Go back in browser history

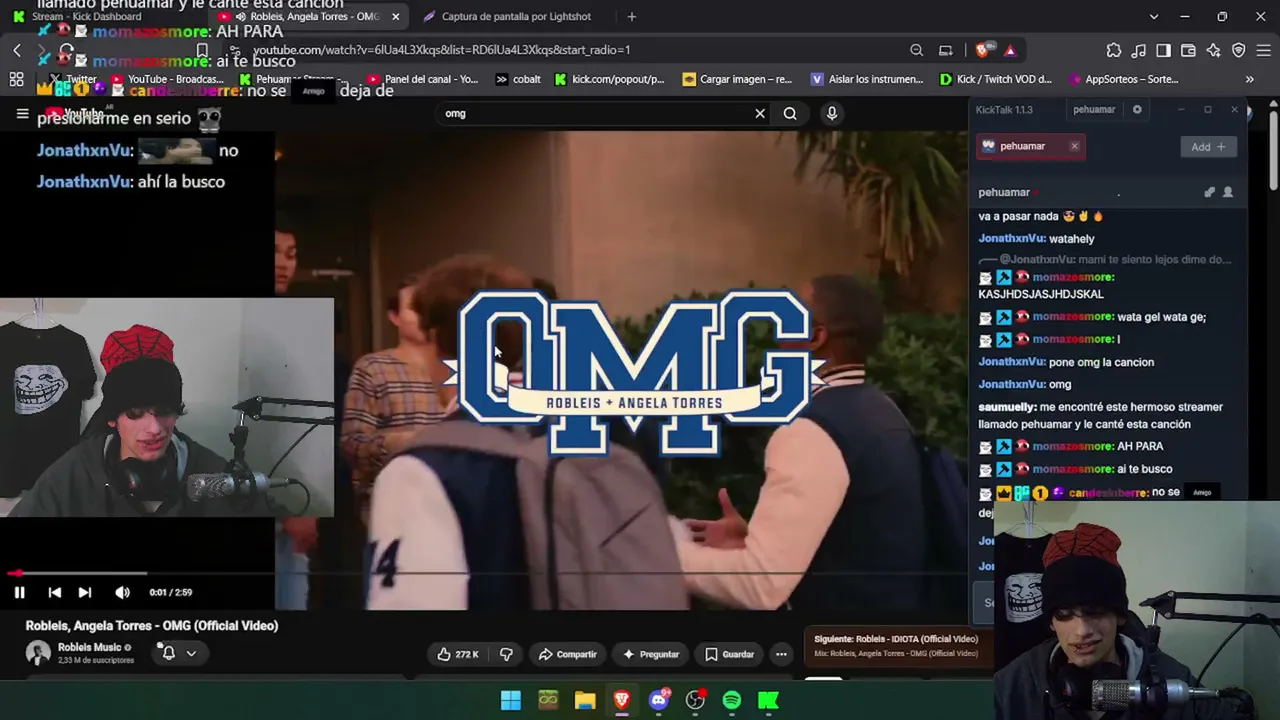17,50
